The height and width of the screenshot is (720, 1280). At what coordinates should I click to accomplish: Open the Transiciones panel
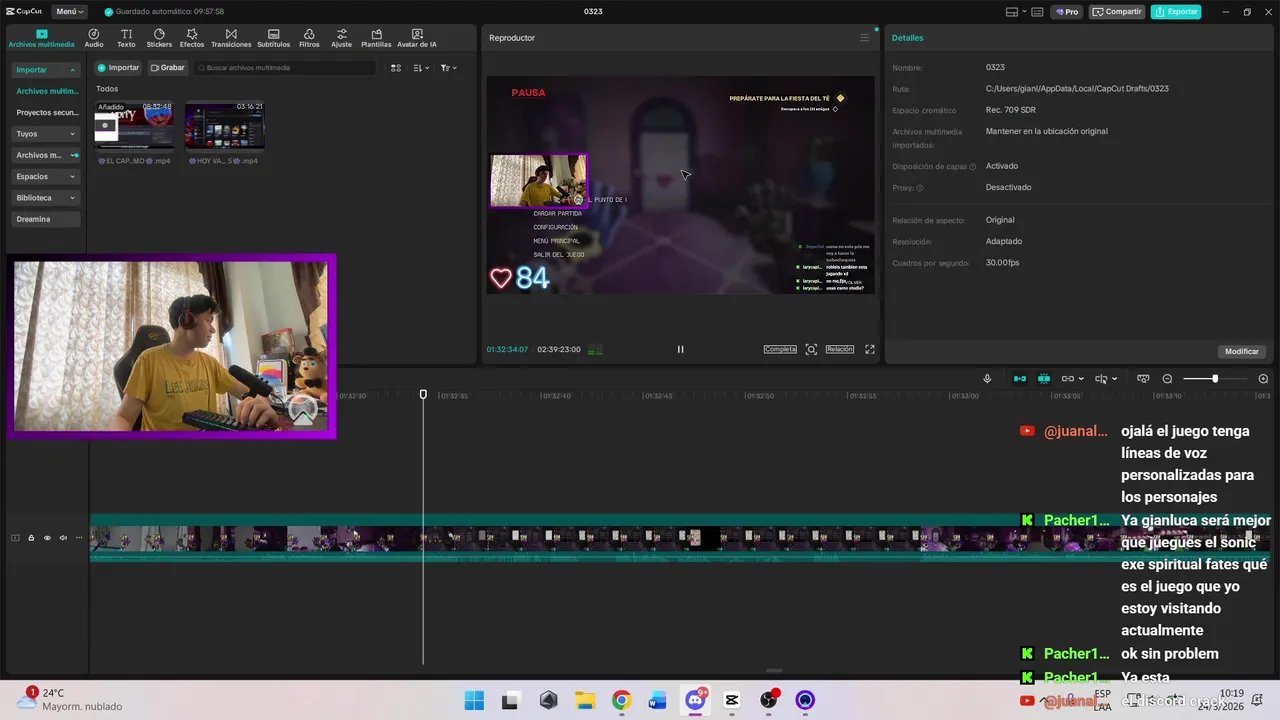coord(231,38)
